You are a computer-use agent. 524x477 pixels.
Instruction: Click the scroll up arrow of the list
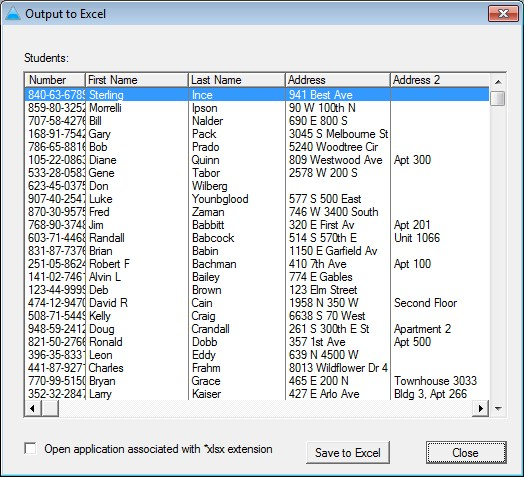click(x=498, y=82)
